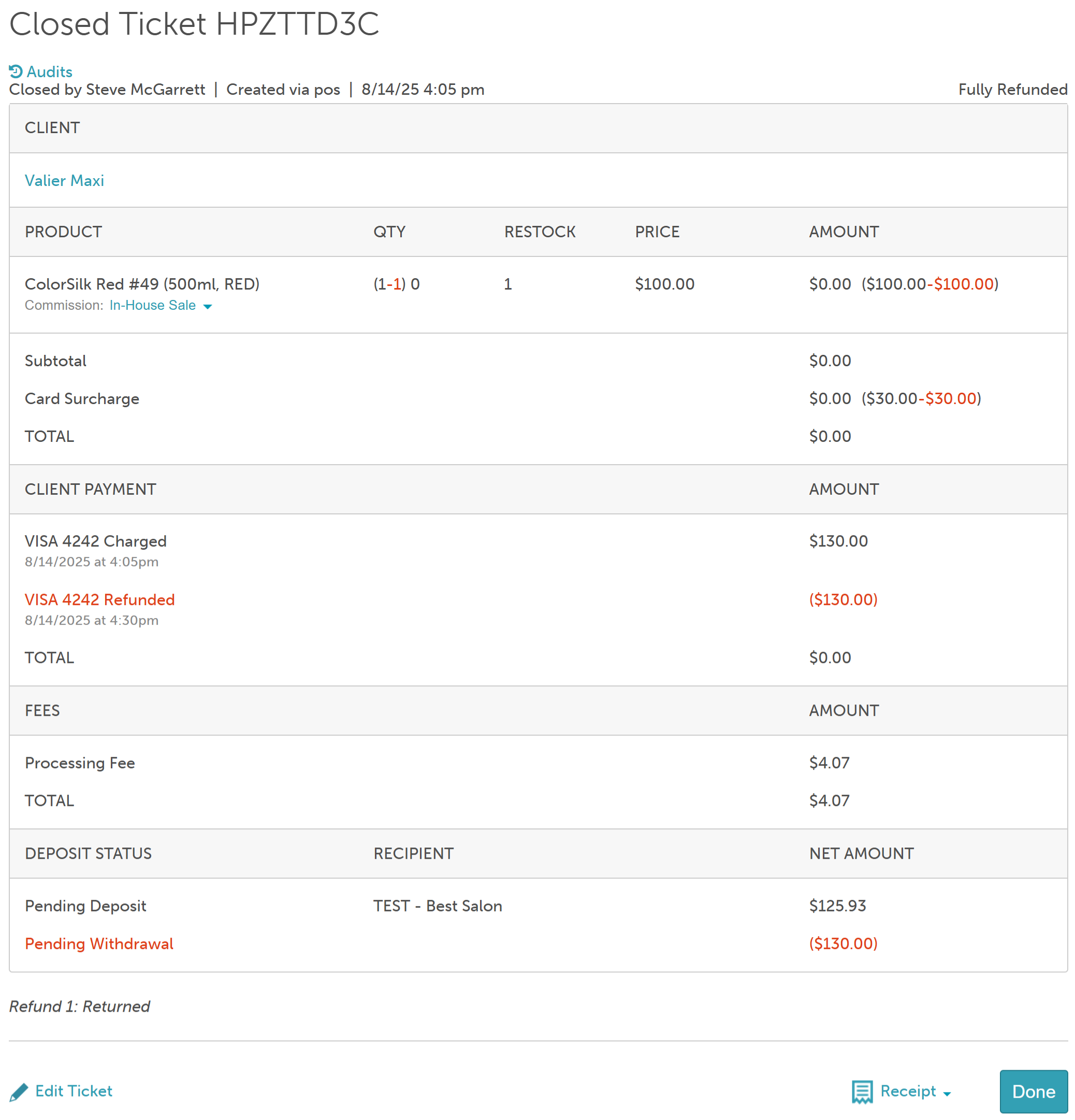This screenshot has height=1120, width=1075.
Task: Open client Valier Maxi profile
Action: click(64, 181)
